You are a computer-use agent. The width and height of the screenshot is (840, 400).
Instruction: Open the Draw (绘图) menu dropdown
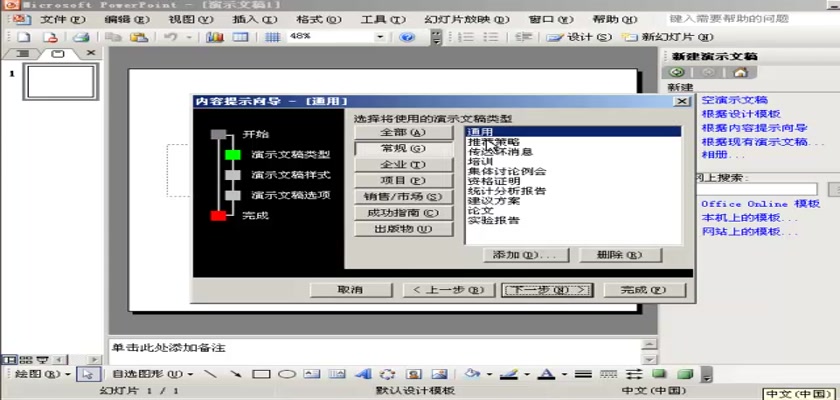[42, 374]
